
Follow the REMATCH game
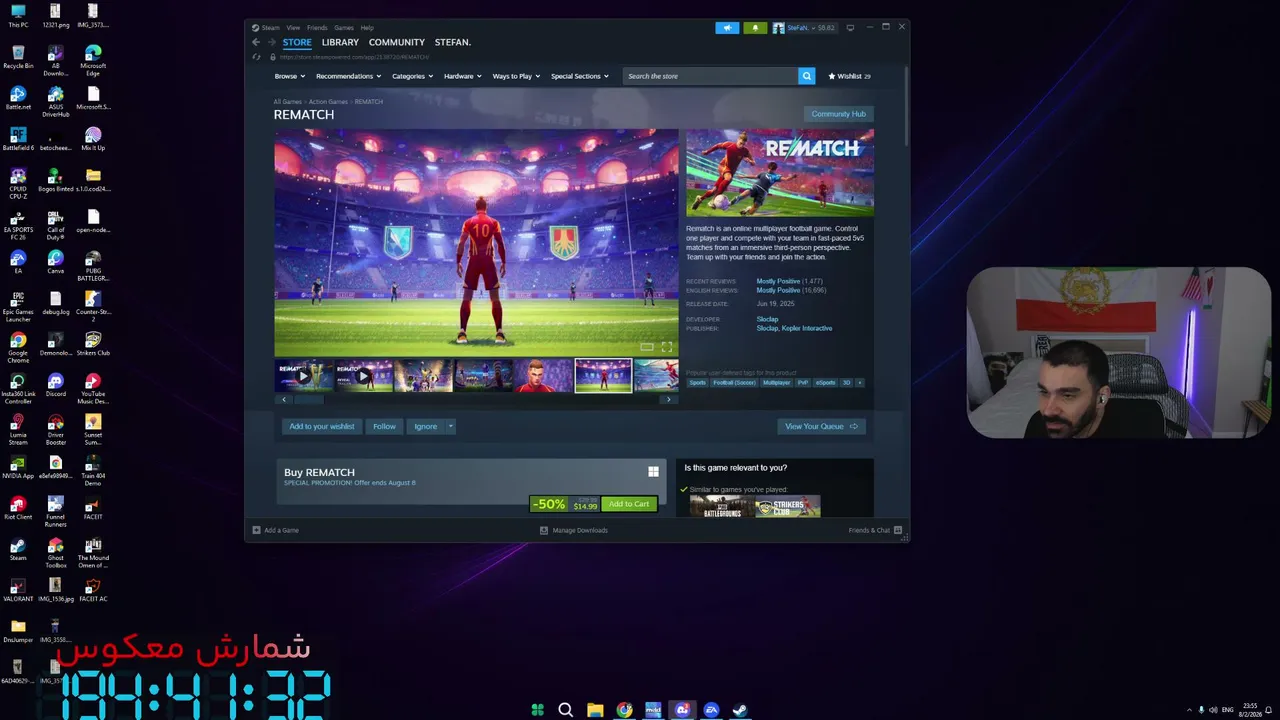[384, 426]
